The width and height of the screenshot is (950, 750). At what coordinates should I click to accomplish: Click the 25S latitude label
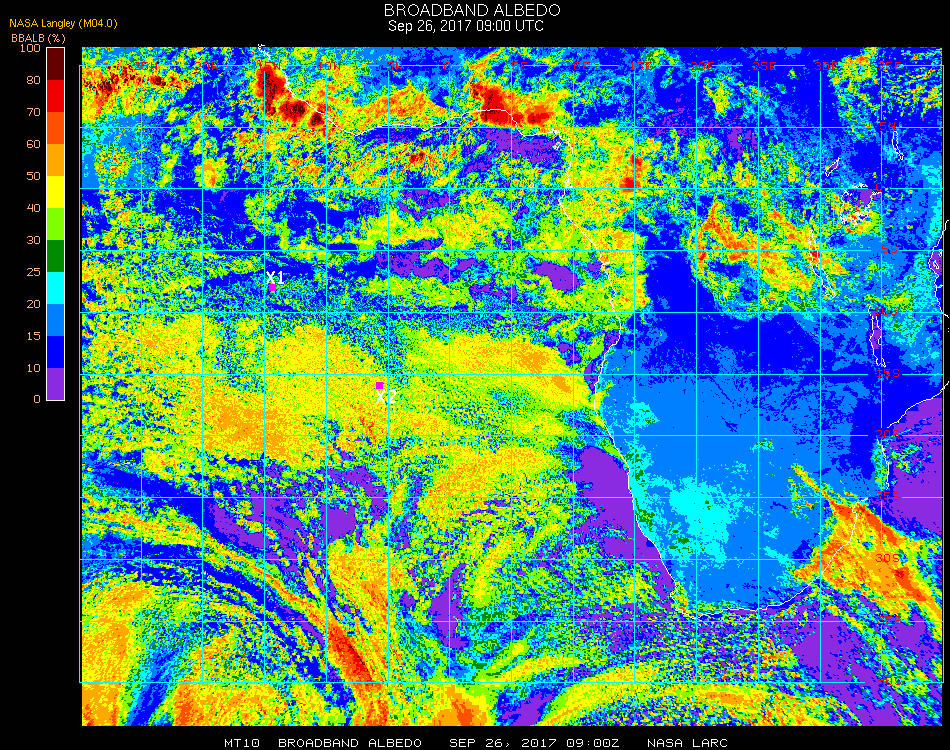[x=888, y=496]
